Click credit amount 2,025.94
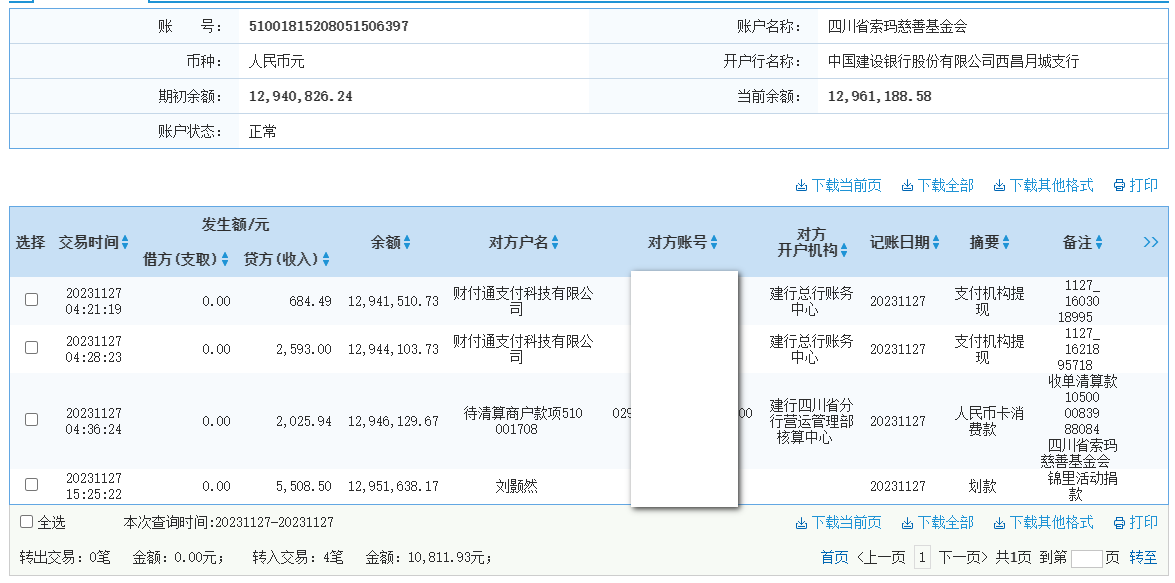This screenshot has height=583, width=1175. pos(303,421)
